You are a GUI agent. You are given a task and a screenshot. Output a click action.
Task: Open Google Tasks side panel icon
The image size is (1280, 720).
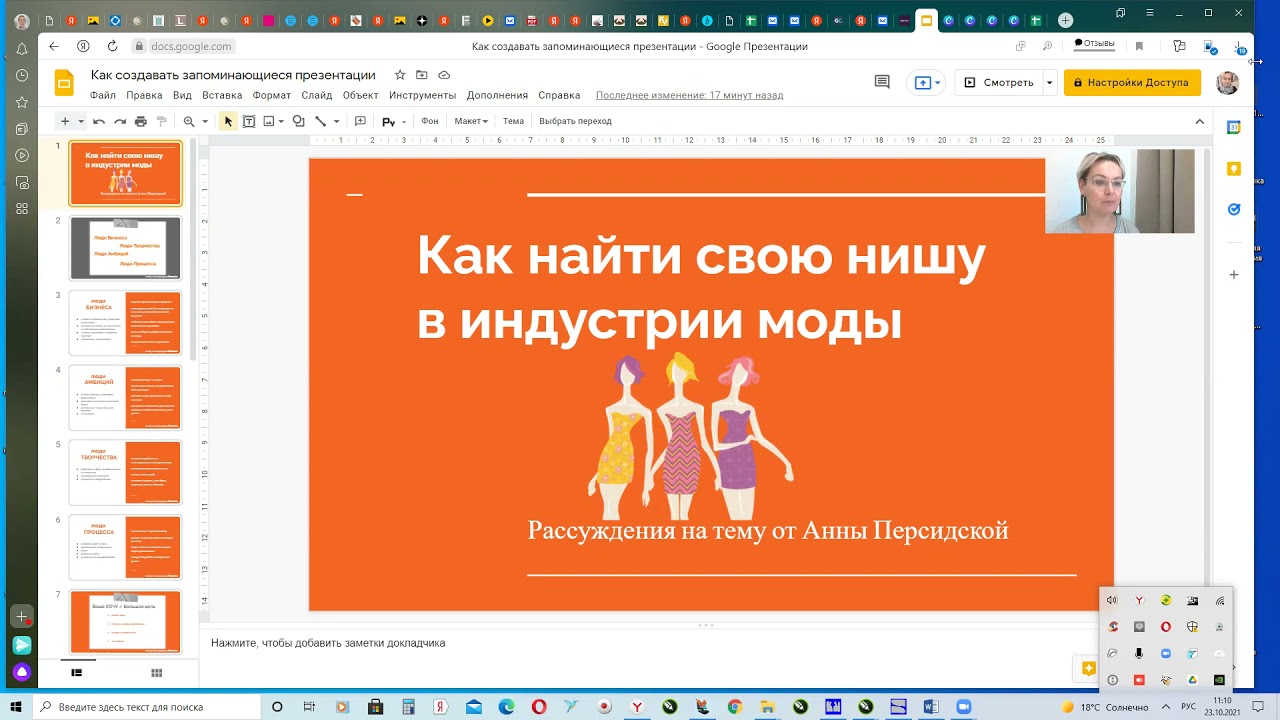(x=1234, y=209)
